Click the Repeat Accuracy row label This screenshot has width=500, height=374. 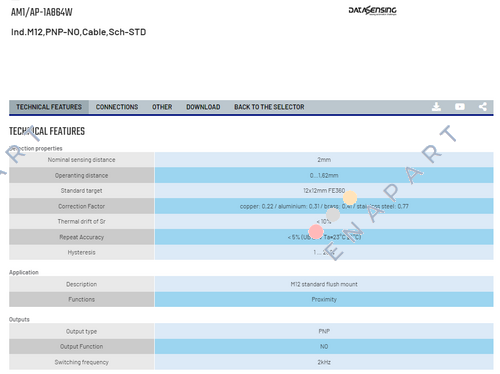pyautogui.click(x=81, y=237)
